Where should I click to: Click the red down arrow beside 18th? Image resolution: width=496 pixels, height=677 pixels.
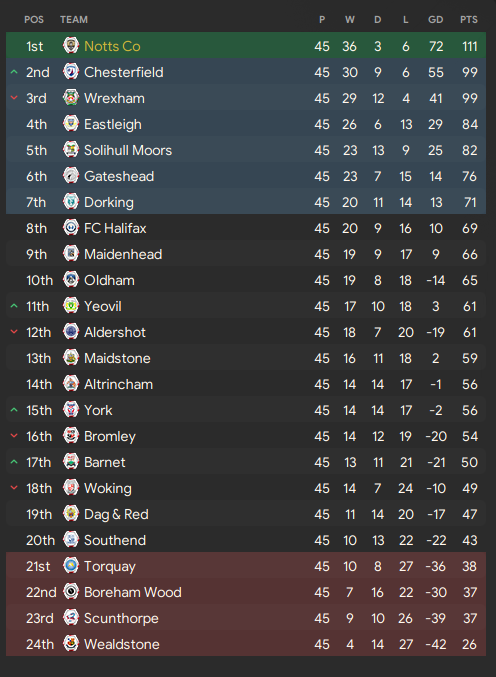14,488
